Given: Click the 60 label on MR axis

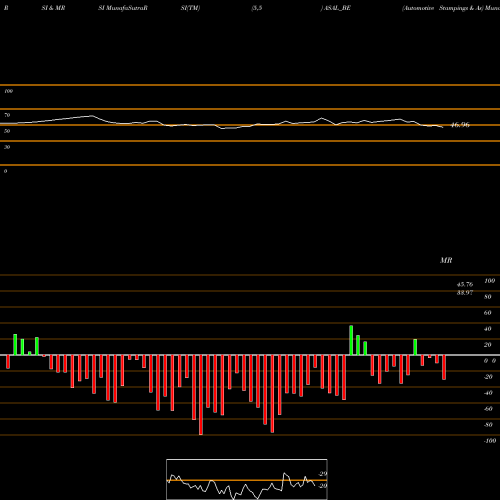Looking at the screenshot, I should (x=488, y=313).
